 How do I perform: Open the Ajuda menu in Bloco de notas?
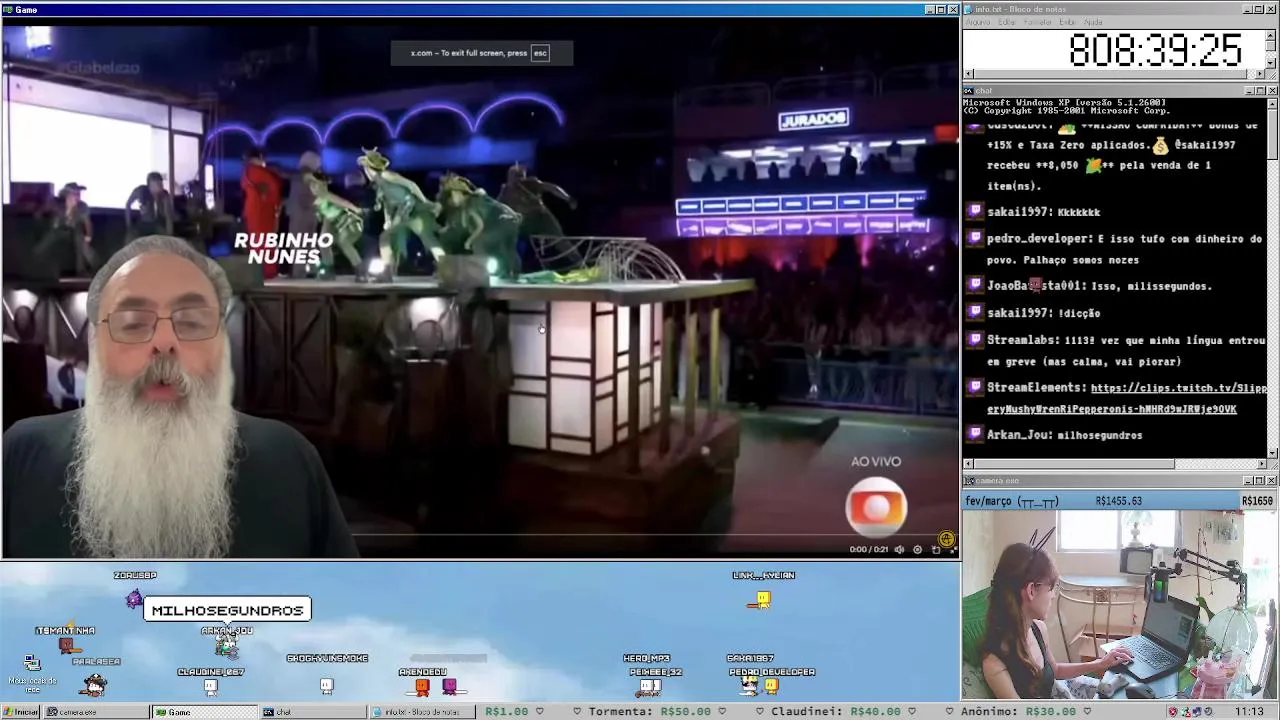point(1094,22)
